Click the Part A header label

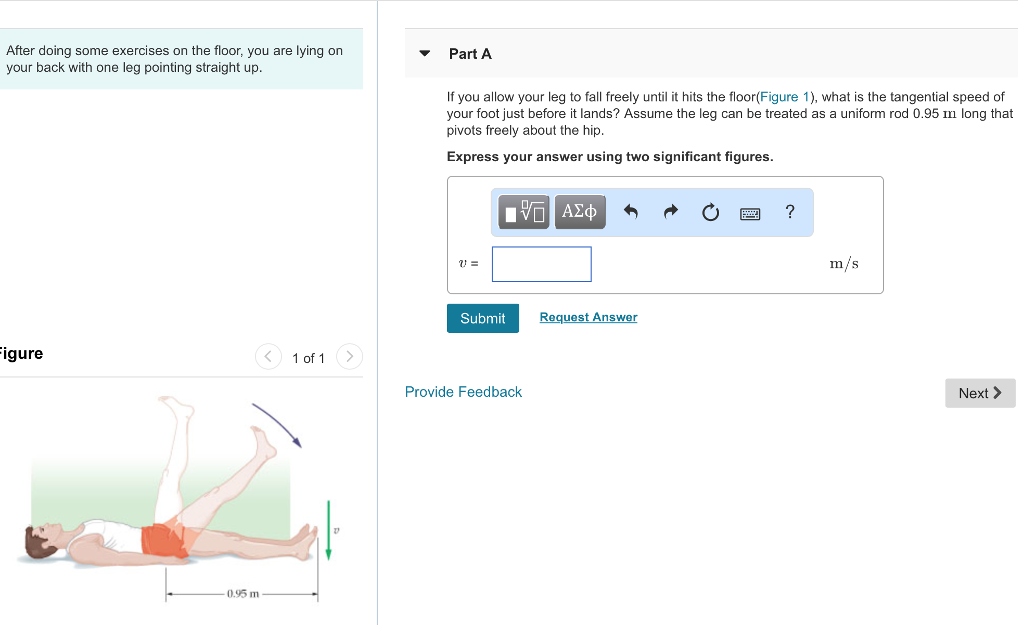point(470,54)
